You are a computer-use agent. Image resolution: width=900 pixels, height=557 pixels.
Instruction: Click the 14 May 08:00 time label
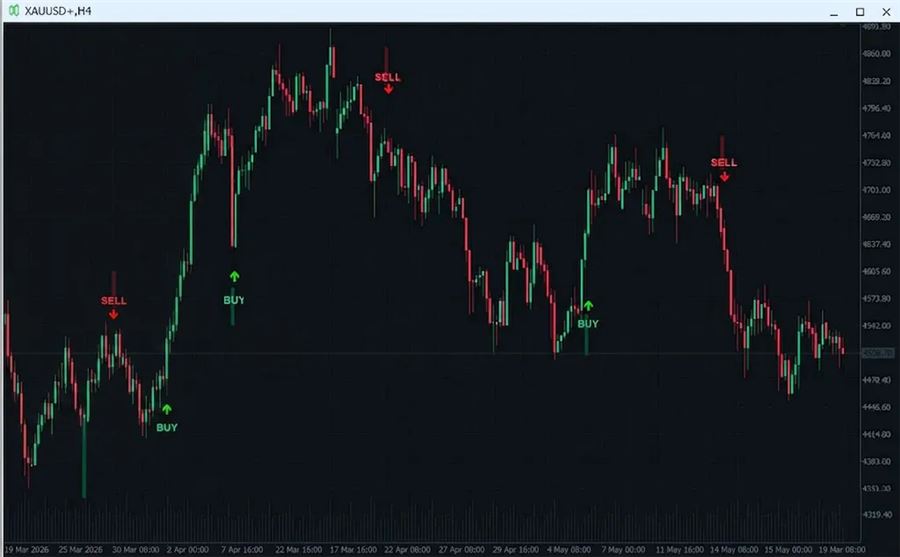[x=734, y=550]
